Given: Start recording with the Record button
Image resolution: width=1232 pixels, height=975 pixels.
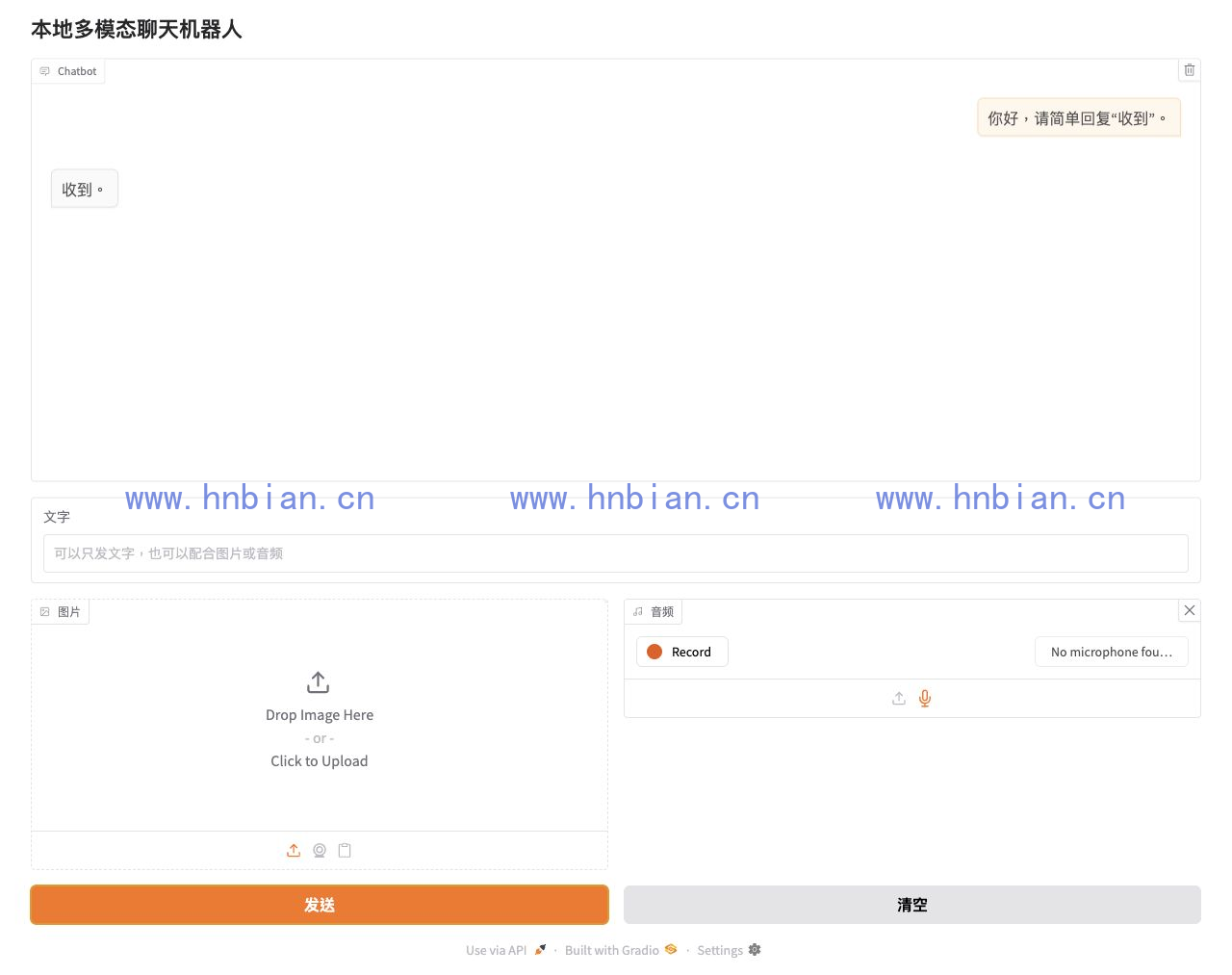Looking at the screenshot, I should pyautogui.click(x=682, y=652).
